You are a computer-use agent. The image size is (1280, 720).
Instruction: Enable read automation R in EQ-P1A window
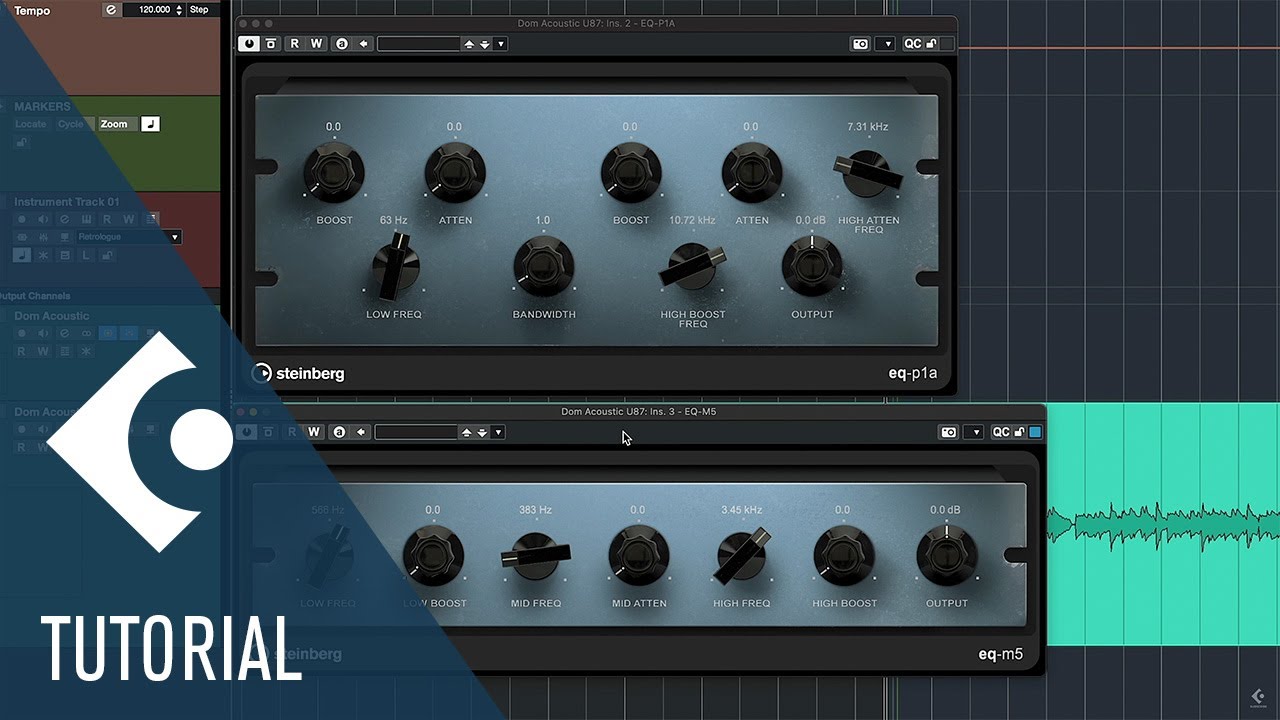tap(294, 44)
